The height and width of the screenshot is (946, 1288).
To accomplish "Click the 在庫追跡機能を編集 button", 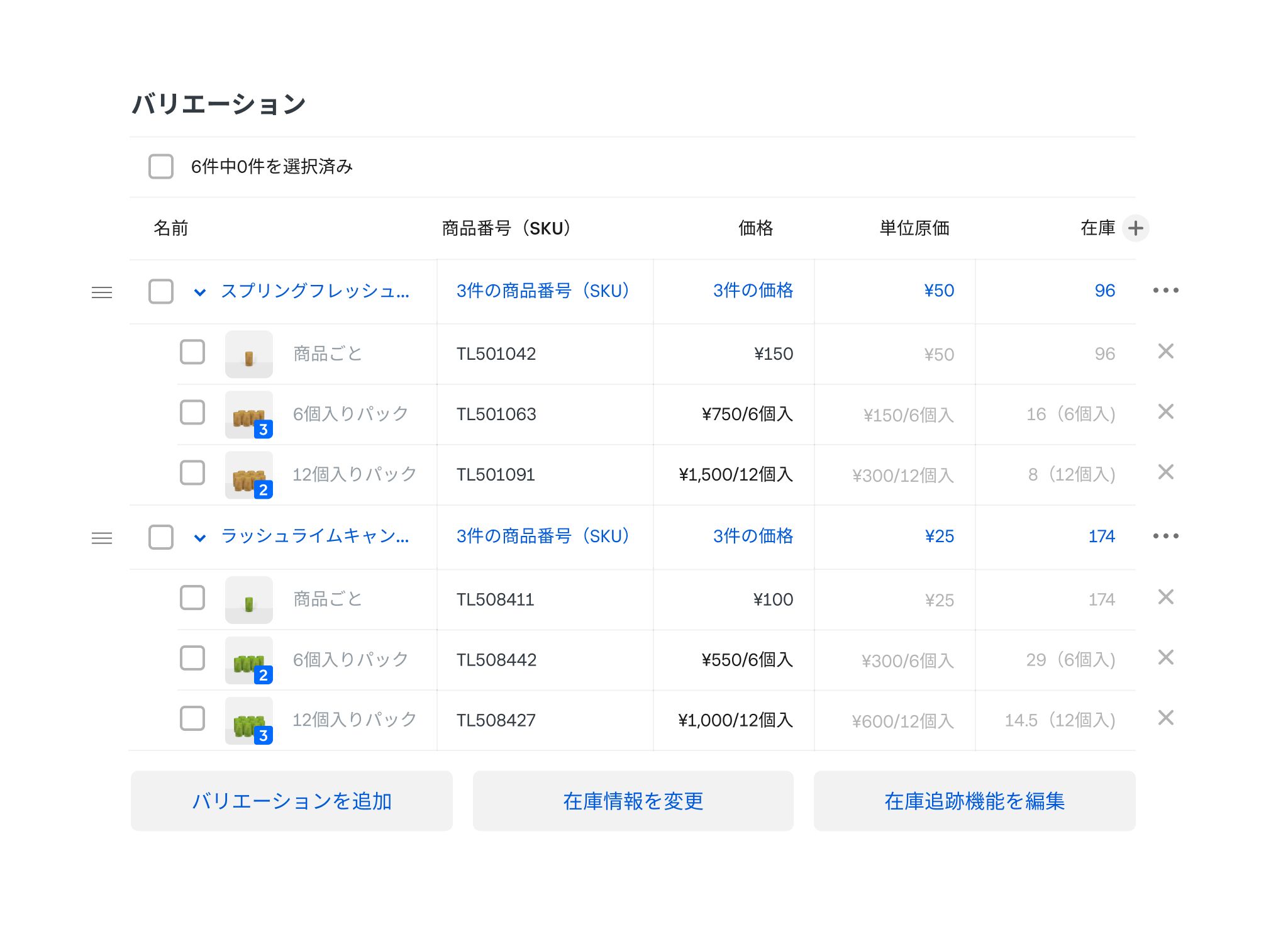I will pyautogui.click(x=974, y=801).
